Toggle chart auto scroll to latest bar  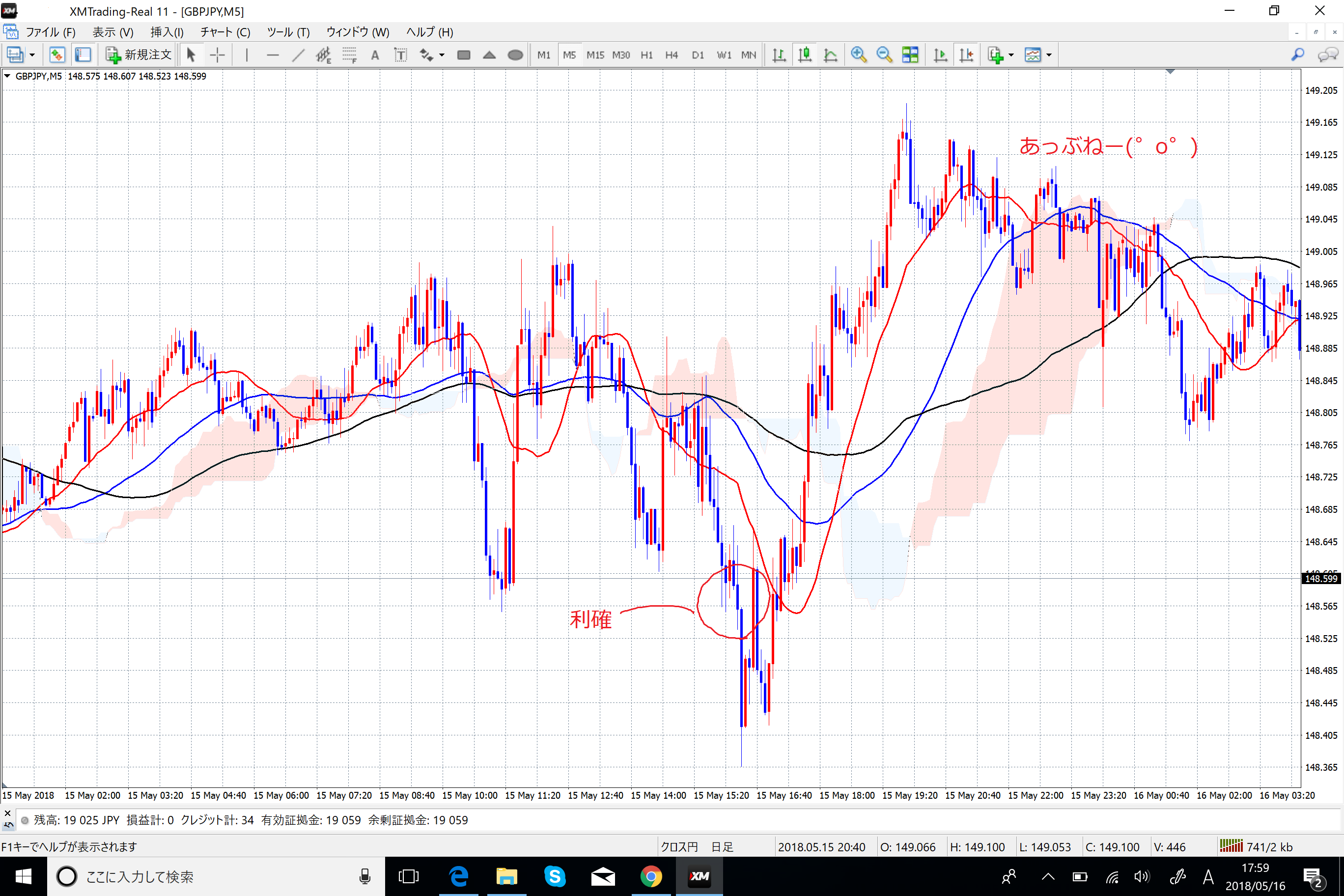pos(940,55)
